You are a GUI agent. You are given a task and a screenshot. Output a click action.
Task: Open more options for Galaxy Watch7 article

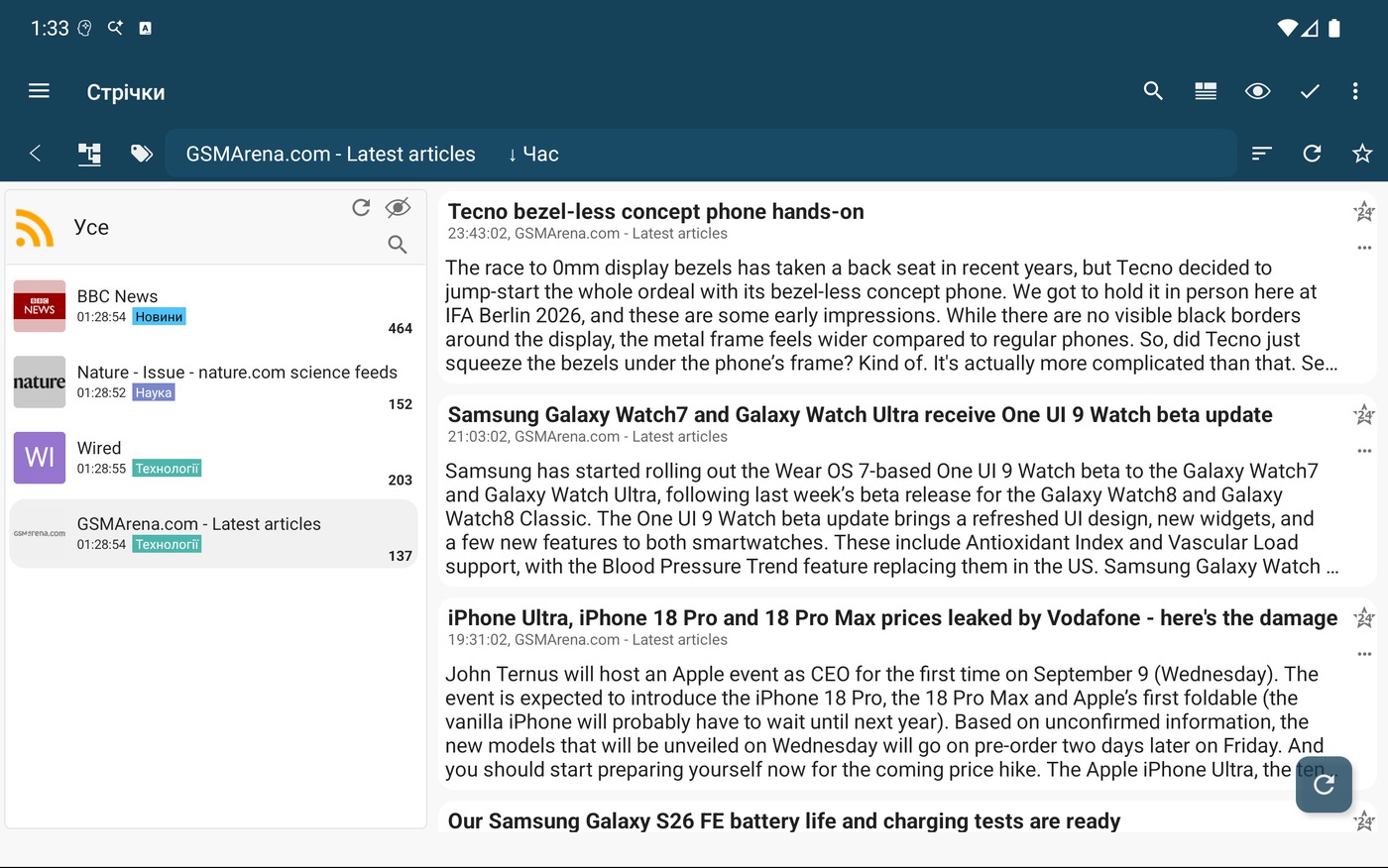[1364, 451]
